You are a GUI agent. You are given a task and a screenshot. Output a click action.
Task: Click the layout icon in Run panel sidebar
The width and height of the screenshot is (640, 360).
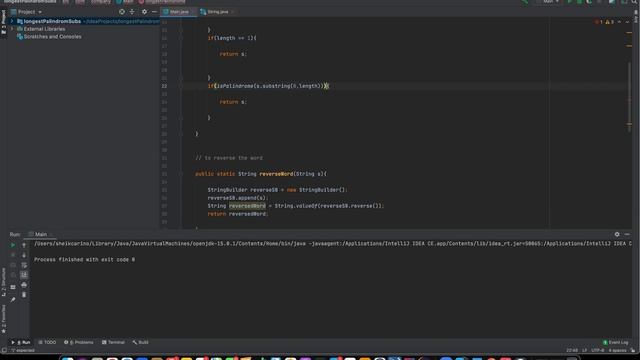(x=13, y=287)
